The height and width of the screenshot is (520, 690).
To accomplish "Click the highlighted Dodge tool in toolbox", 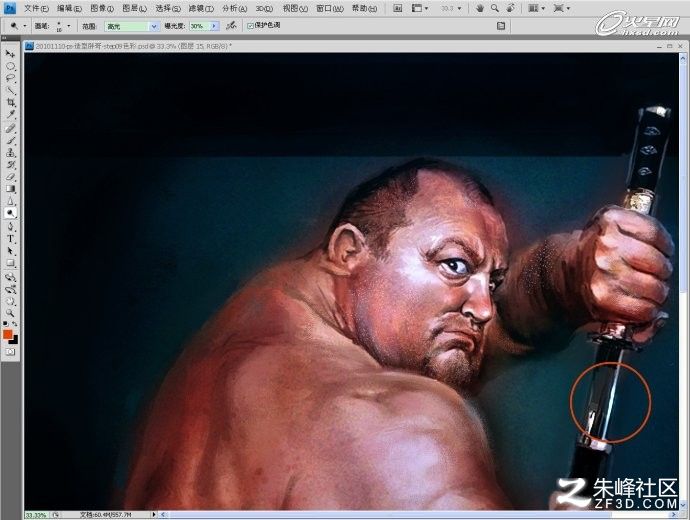I will tap(11, 213).
